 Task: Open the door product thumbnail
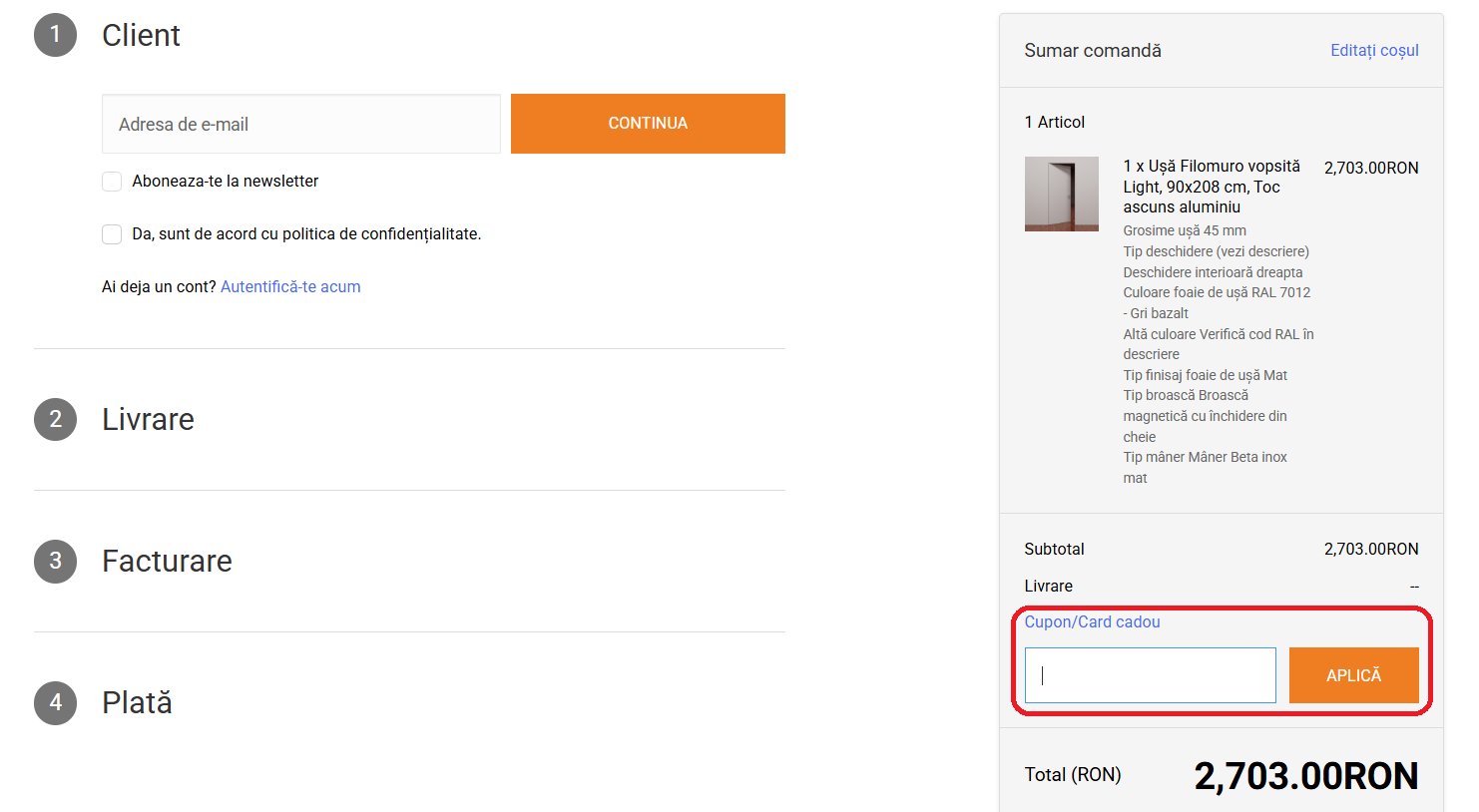(x=1061, y=194)
